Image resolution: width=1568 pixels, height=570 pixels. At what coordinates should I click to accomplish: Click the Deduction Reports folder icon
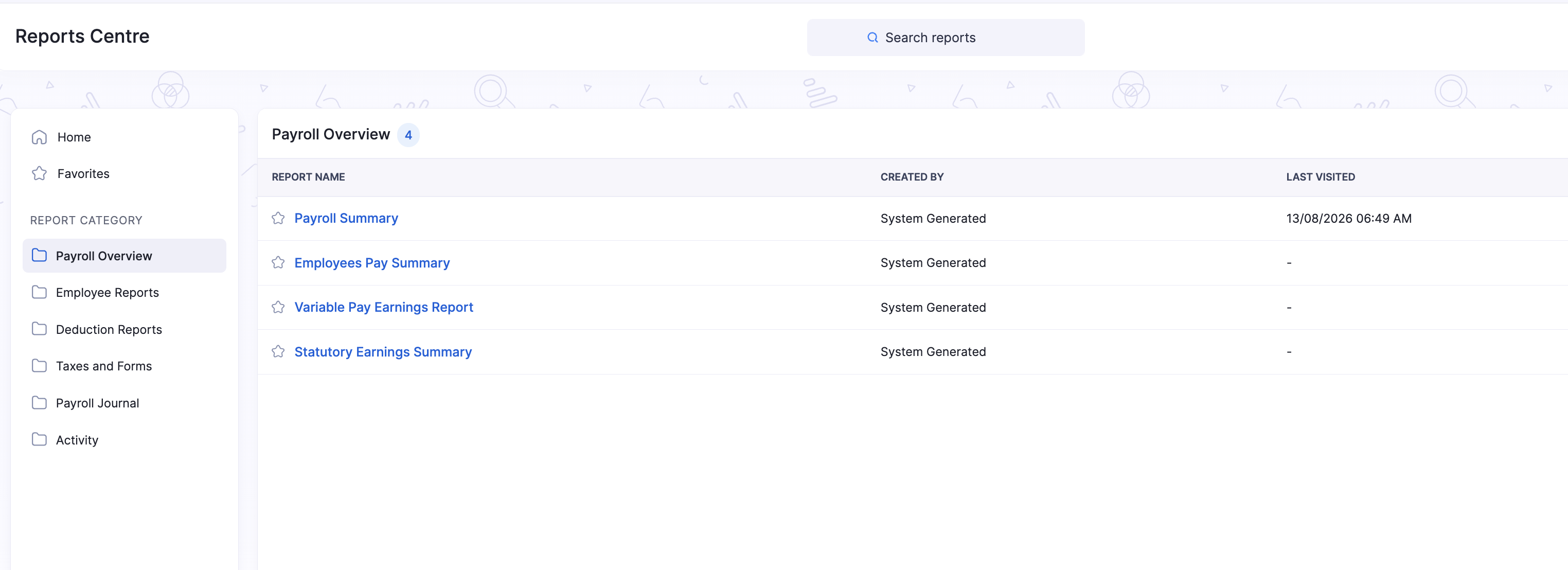(x=39, y=329)
